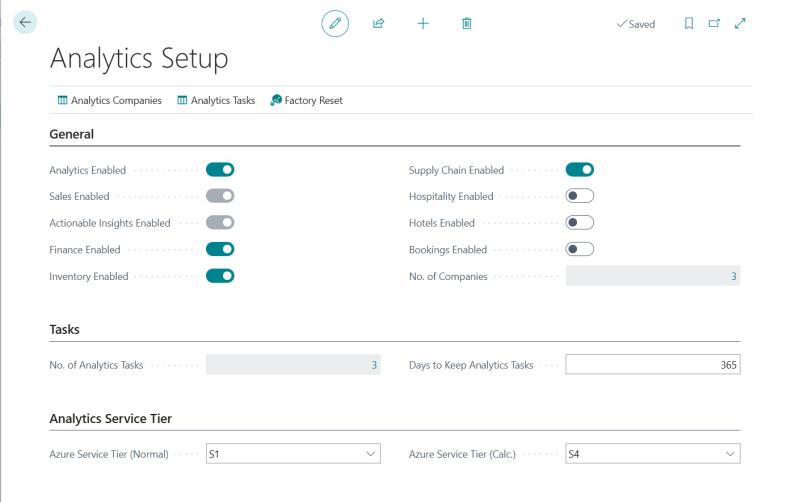Open page in new window icon
This screenshot has width=800, height=502.
click(714, 23)
